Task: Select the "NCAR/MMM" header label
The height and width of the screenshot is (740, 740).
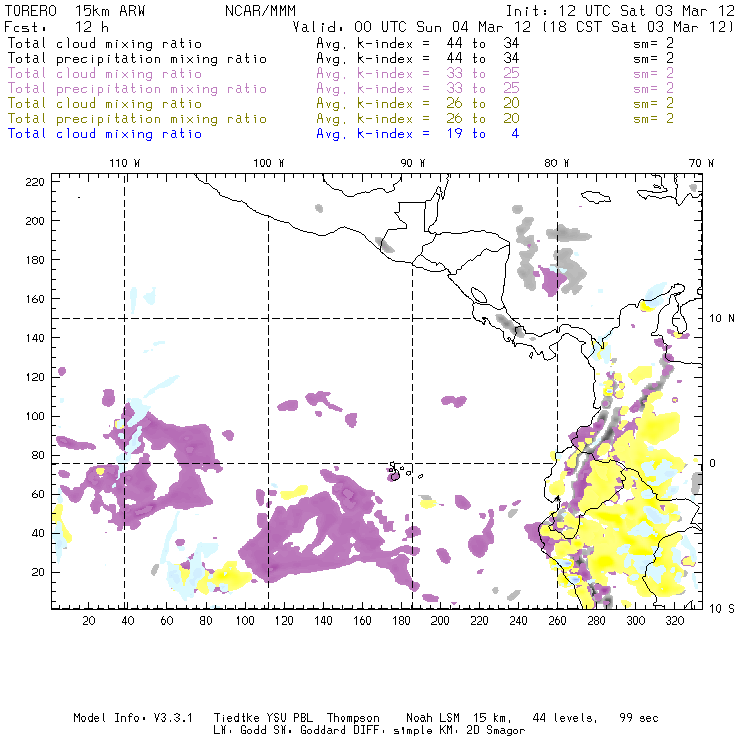Action: click(x=260, y=11)
